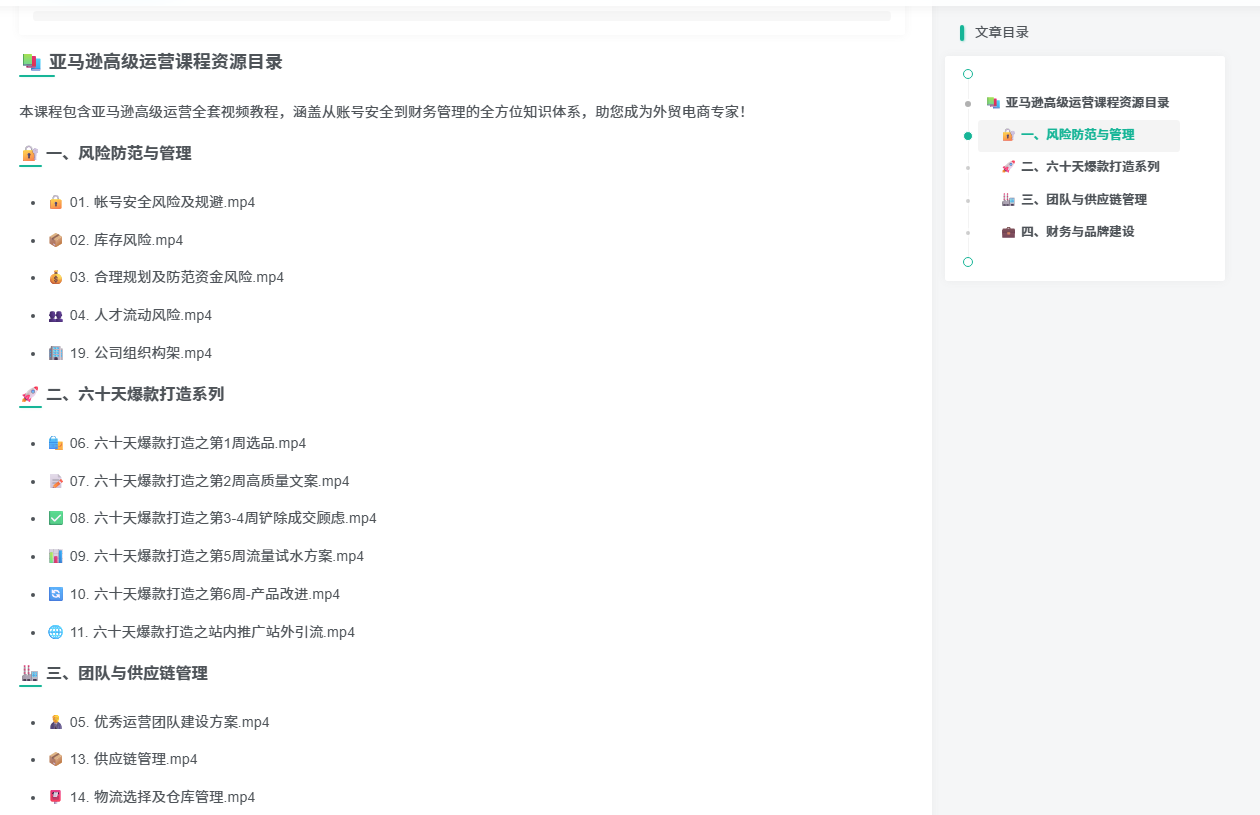
Task: Click the 二、六十天爆款打造系列 section heading
Action: (x=134, y=394)
